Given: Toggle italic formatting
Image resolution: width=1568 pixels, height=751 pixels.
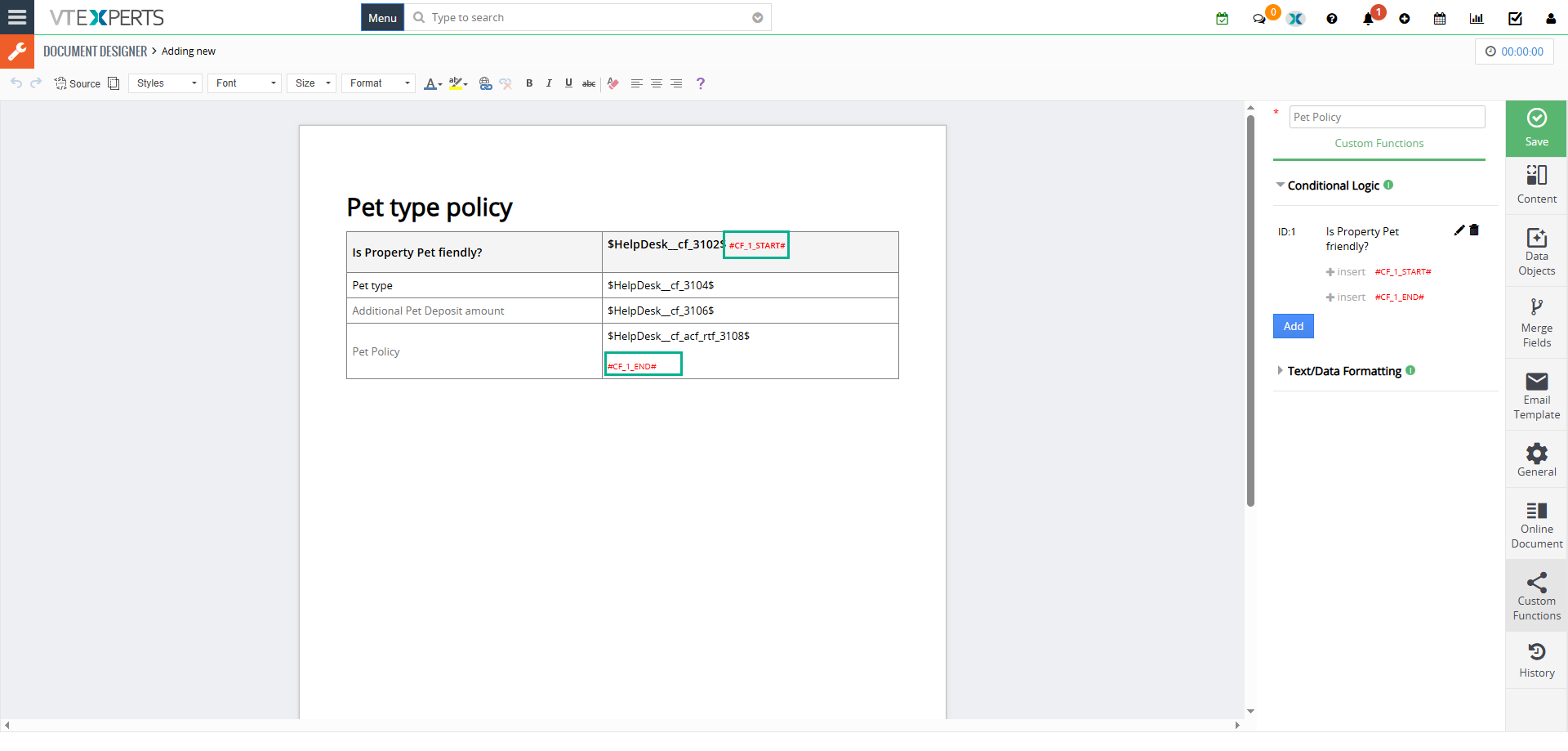Looking at the screenshot, I should pyautogui.click(x=549, y=83).
